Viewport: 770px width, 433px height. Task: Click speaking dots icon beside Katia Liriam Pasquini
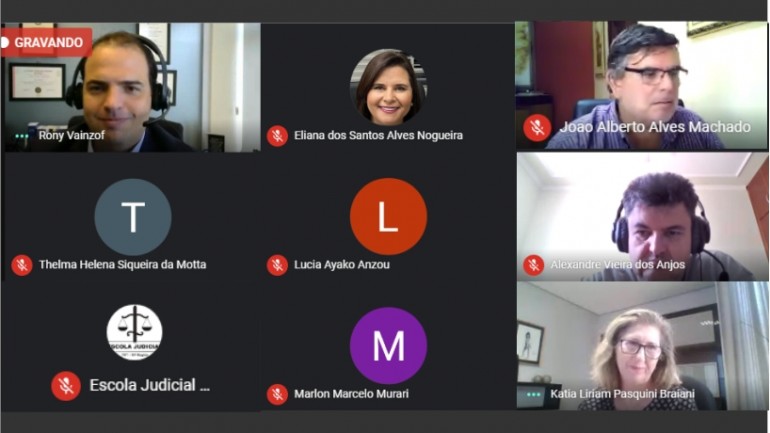coord(533,394)
